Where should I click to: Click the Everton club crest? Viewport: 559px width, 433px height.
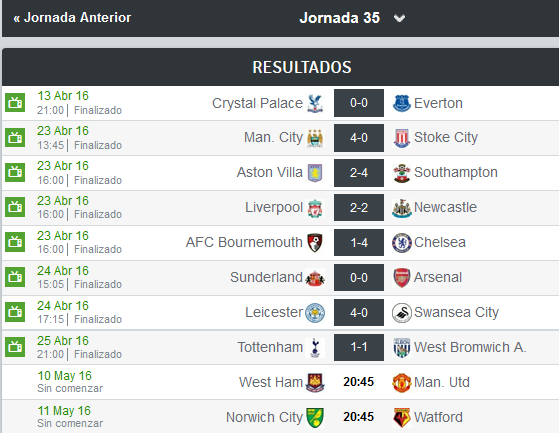402,103
